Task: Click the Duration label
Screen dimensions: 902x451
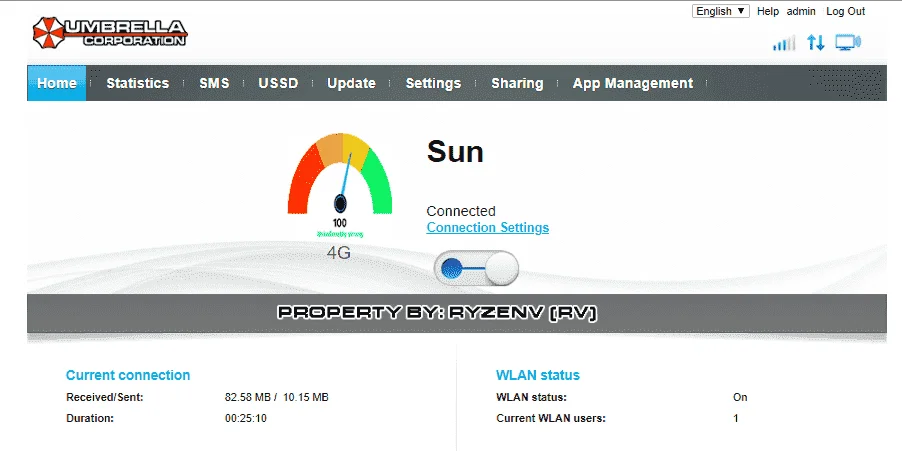Action: click(x=90, y=418)
